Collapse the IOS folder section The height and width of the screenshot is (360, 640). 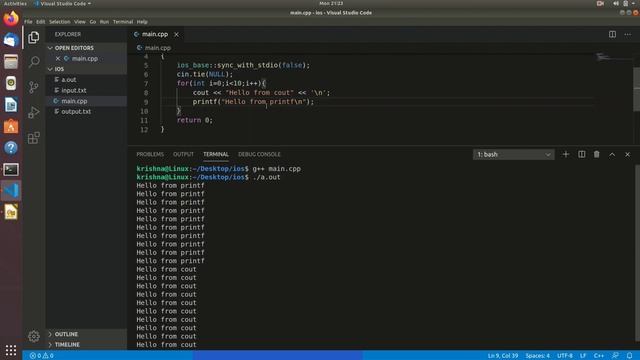(86, 69)
